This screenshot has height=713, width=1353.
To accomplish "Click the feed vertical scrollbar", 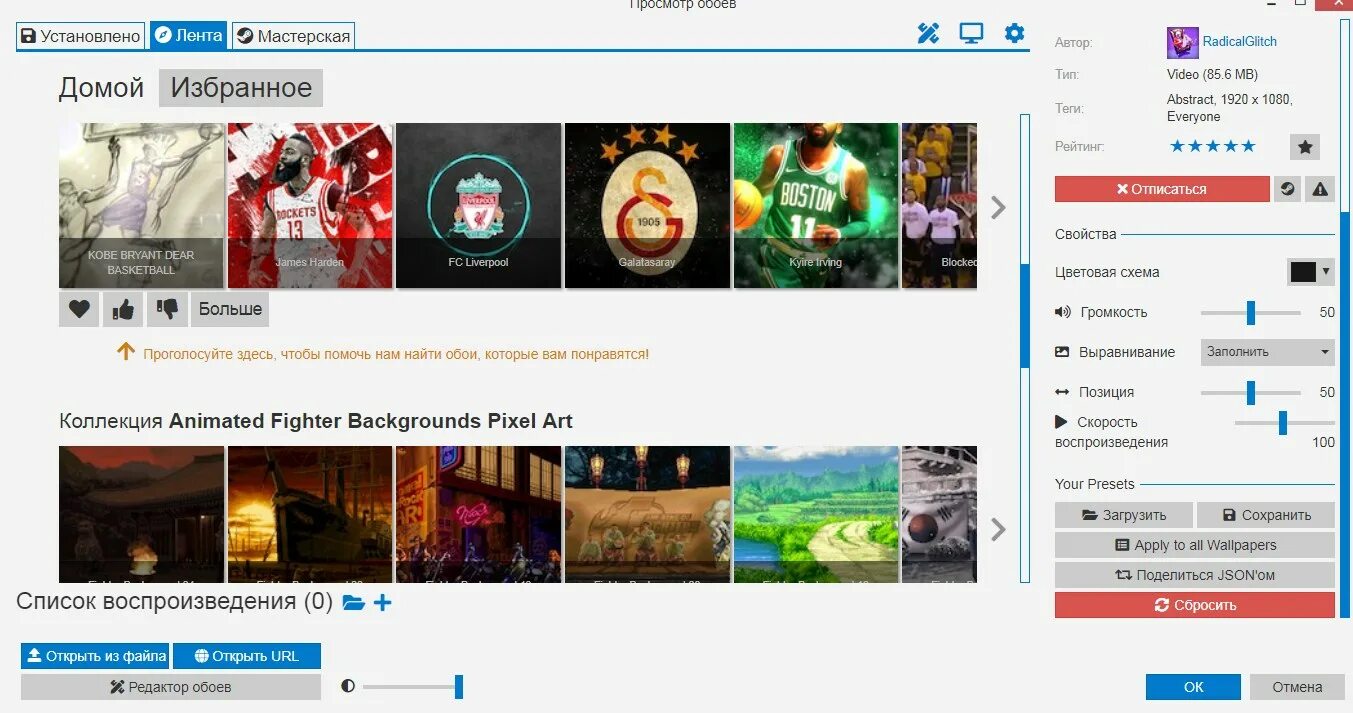I will [x=1024, y=348].
